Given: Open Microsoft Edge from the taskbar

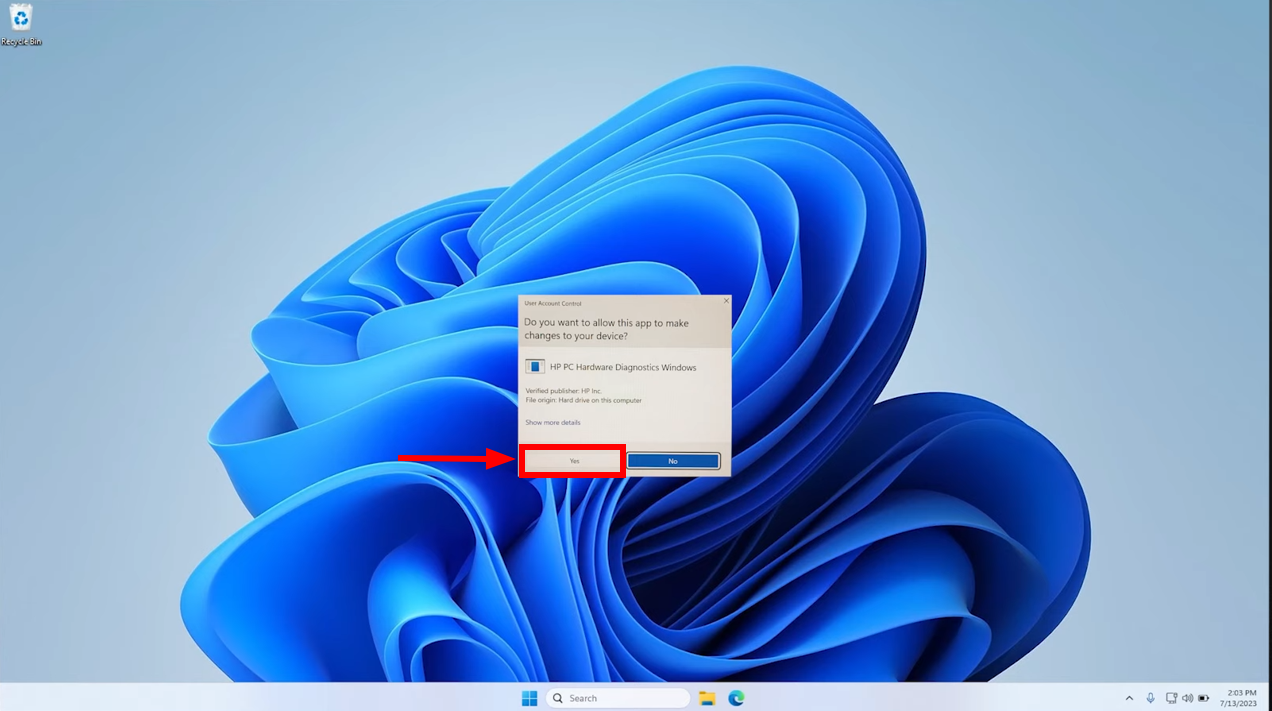Looking at the screenshot, I should pyautogui.click(x=736, y=697).
